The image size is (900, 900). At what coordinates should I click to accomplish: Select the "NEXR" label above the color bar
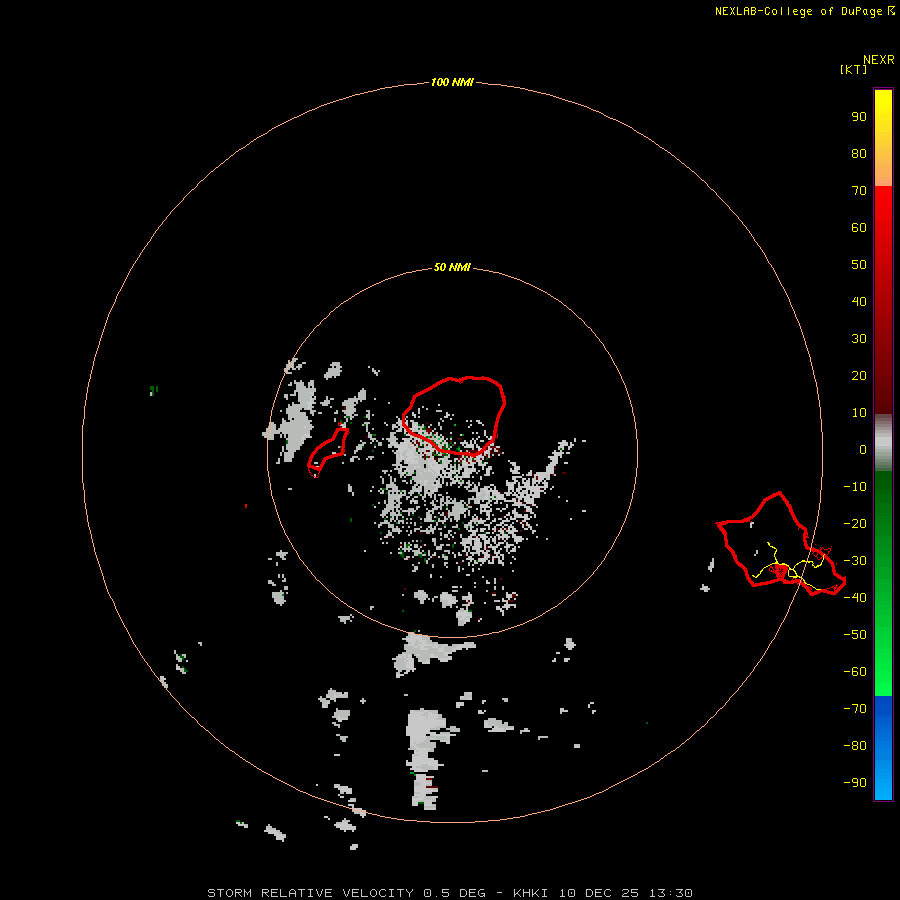[878, 60]
